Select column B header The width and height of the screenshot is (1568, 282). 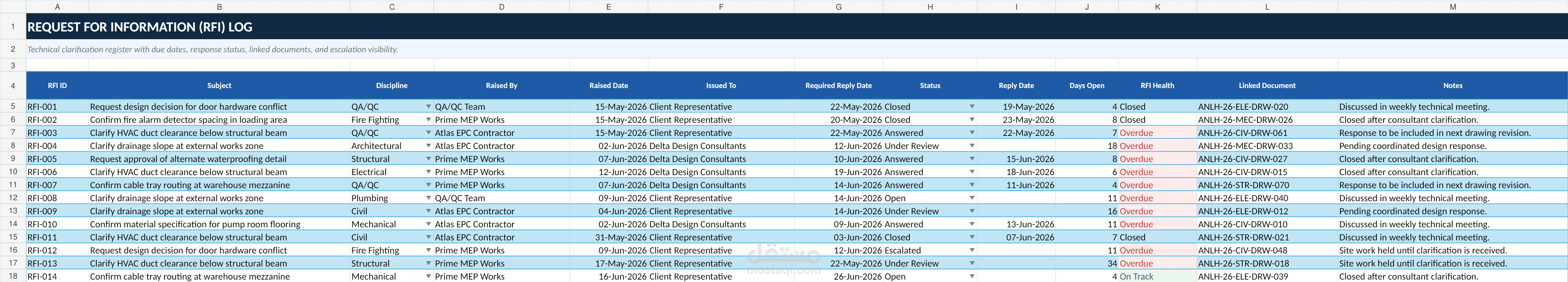tap(219, 7)
